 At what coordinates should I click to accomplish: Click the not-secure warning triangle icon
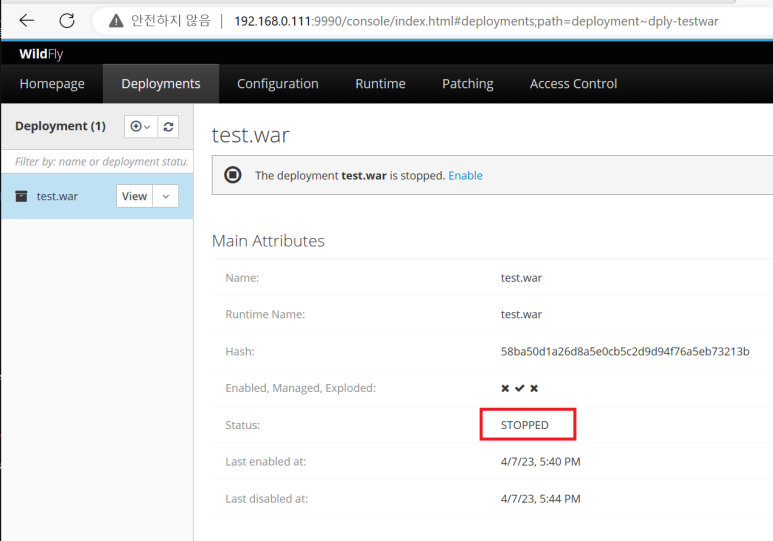click(x=116, y=21)
